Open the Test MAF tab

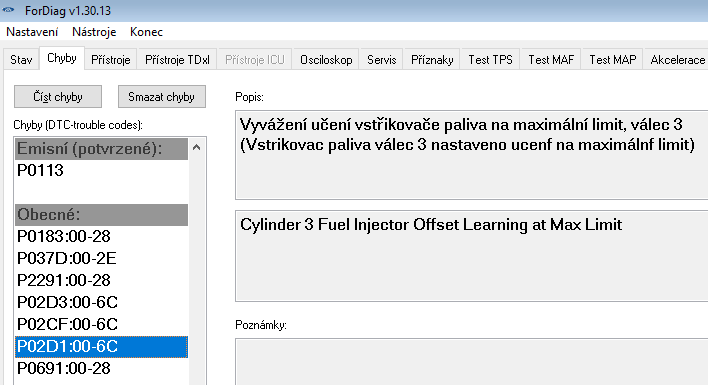(x=551, y=60)
